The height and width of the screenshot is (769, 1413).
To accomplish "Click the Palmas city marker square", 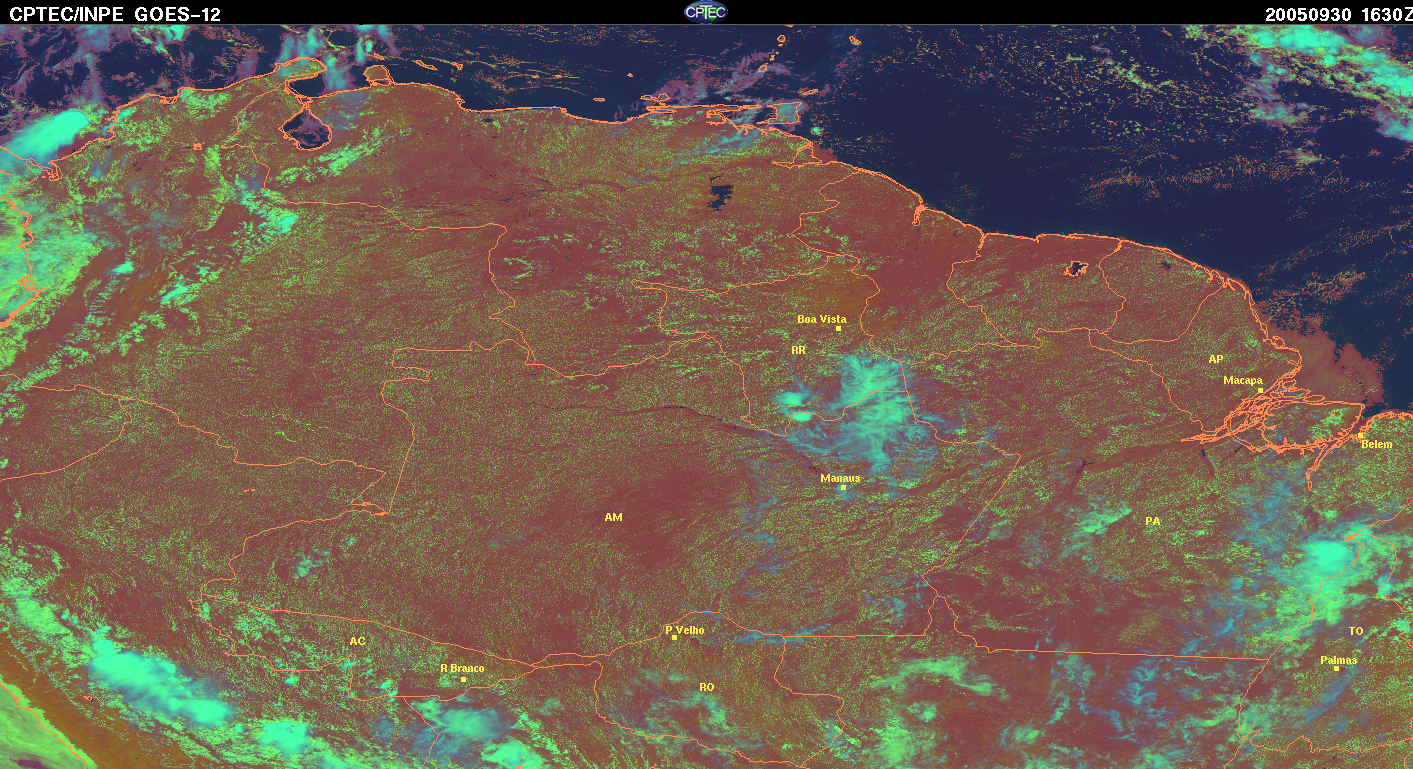I will pos(1336,668).
